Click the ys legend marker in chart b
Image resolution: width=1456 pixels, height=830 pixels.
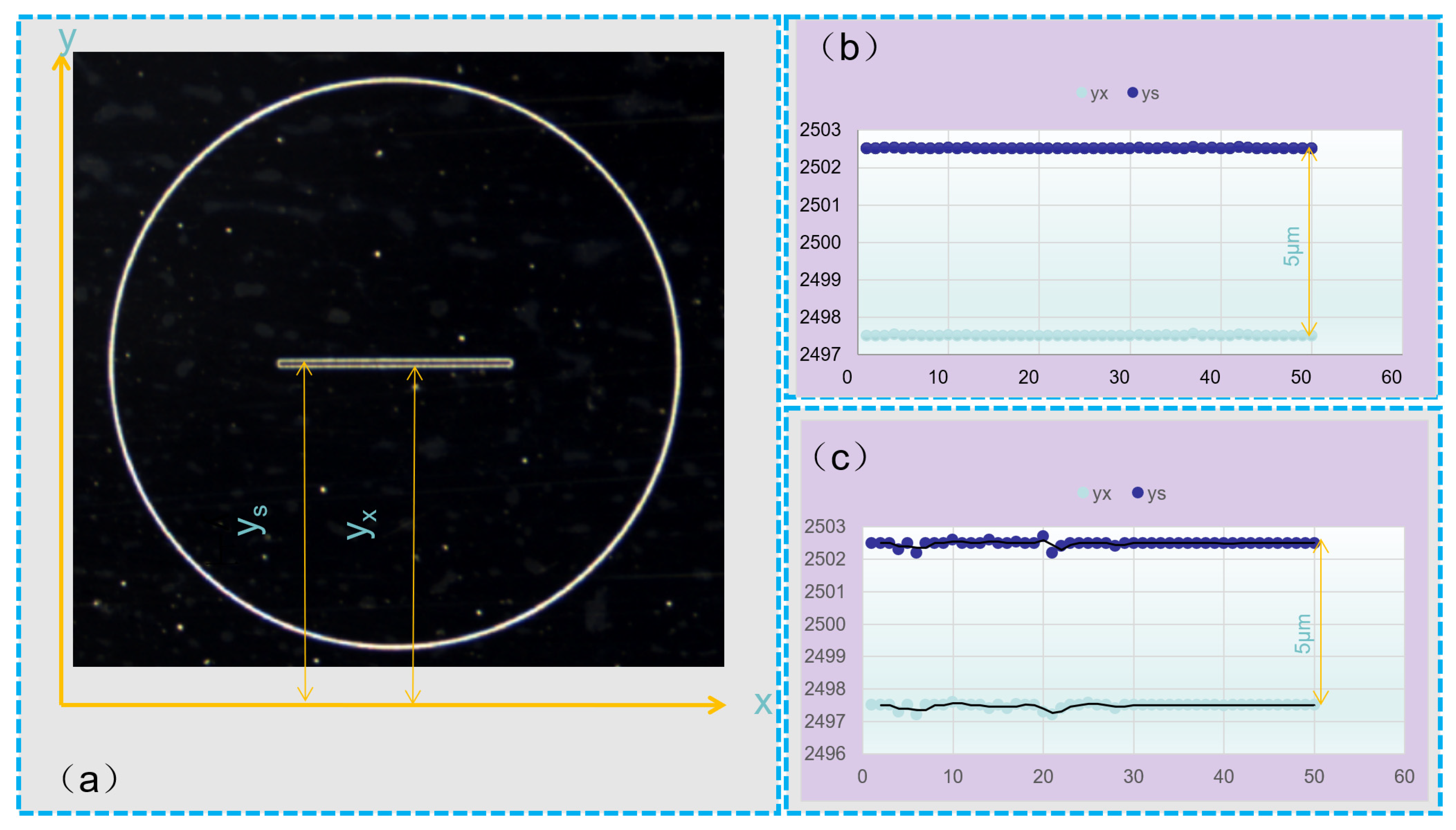point(1132,93)
